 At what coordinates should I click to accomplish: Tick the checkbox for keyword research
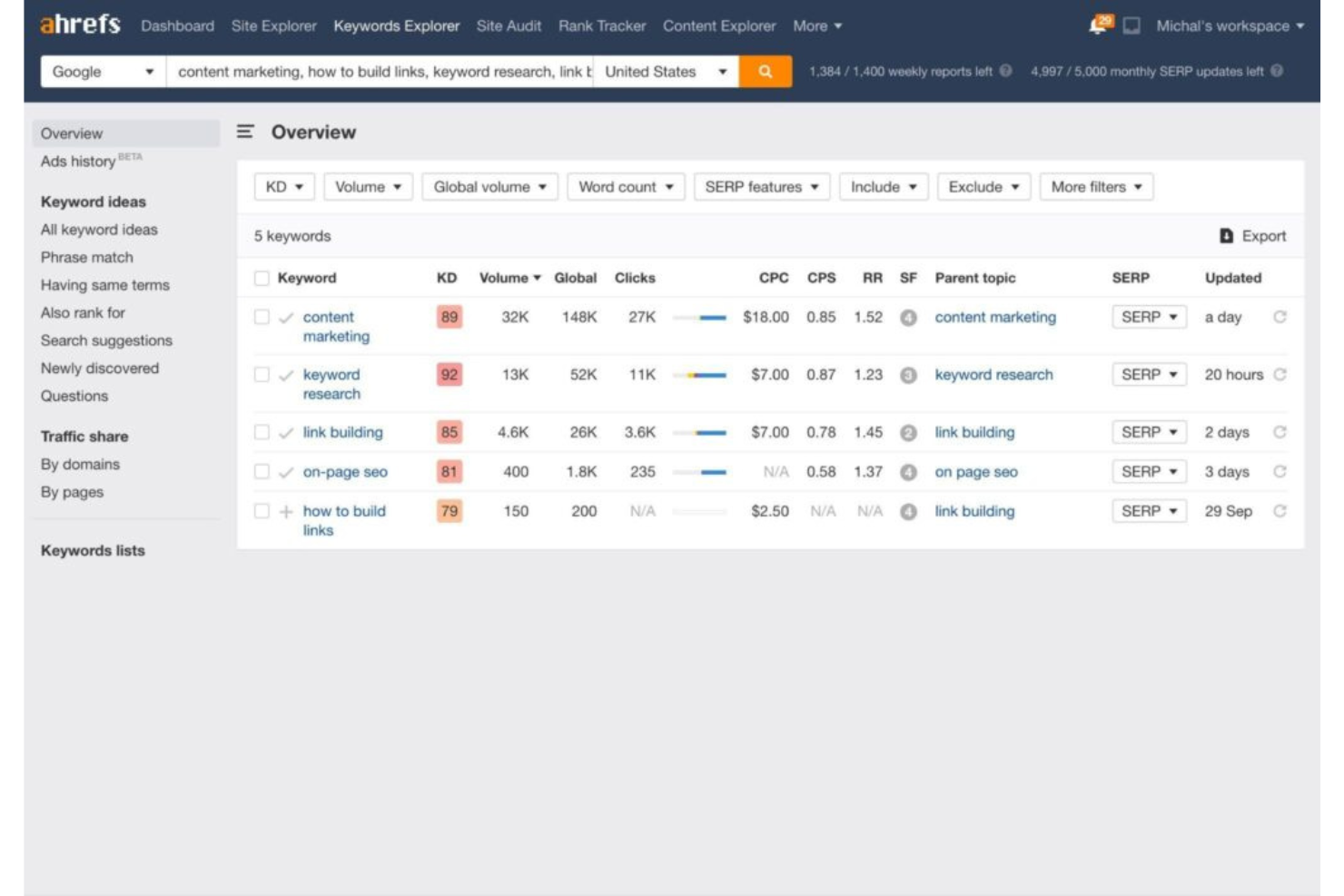[x=262, y=374]
